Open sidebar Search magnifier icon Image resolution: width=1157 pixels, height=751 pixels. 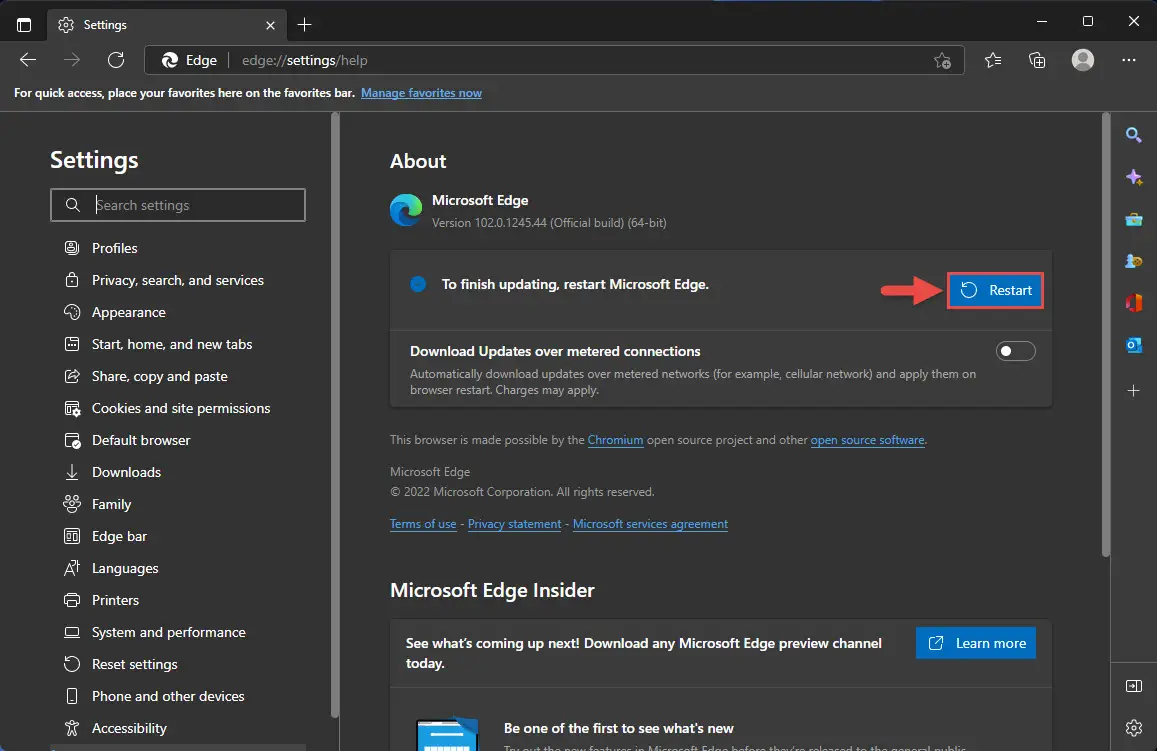pos(1134,135)
